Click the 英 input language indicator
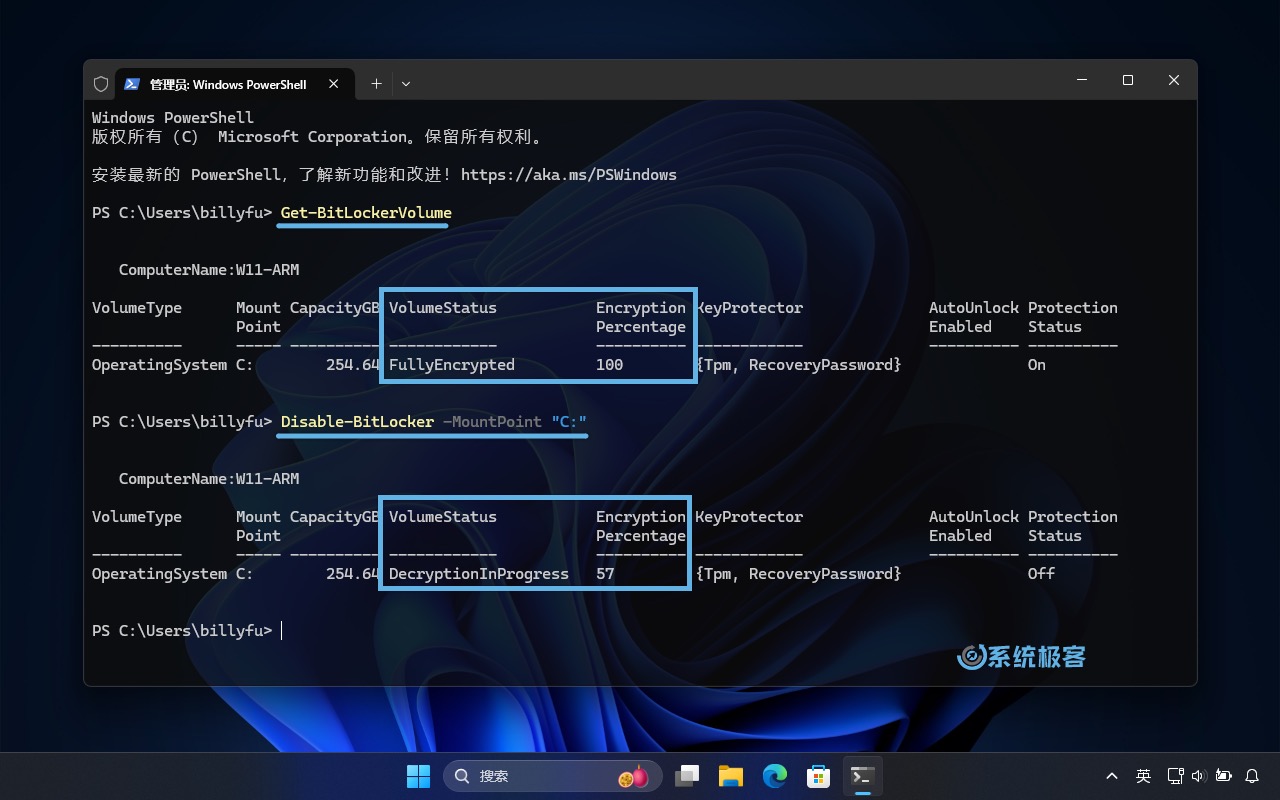1280x800 pixels. pyautogui.click(x=1143, y=776)
